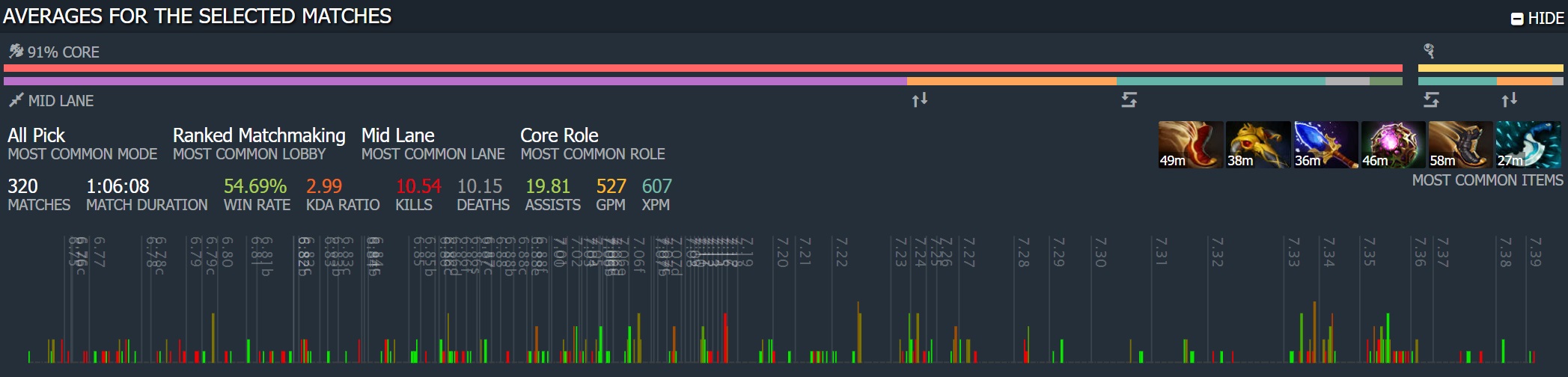Click the yellow support role bar

click(1491, 68)
